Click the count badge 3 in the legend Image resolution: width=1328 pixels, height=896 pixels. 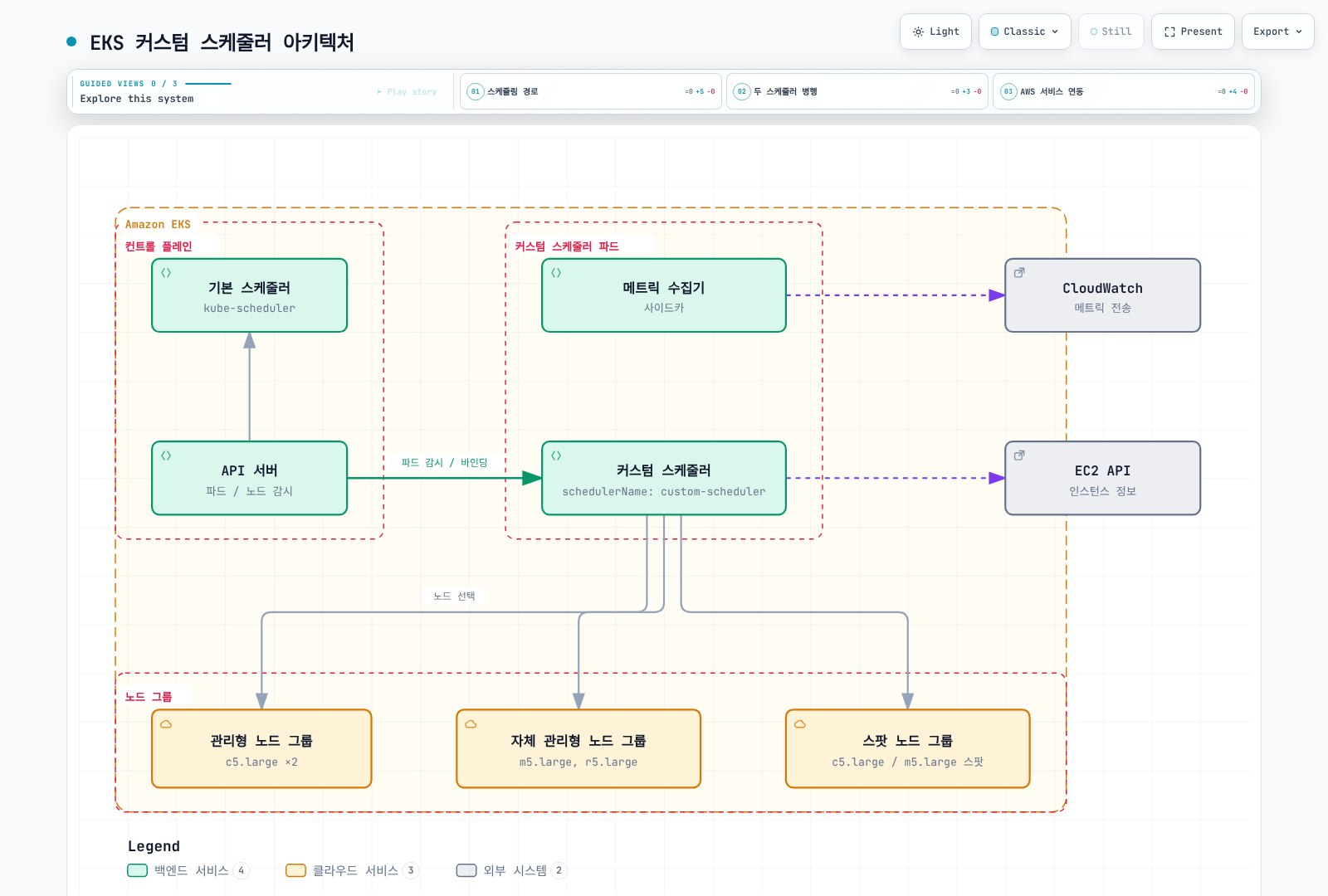click(411, 870)
